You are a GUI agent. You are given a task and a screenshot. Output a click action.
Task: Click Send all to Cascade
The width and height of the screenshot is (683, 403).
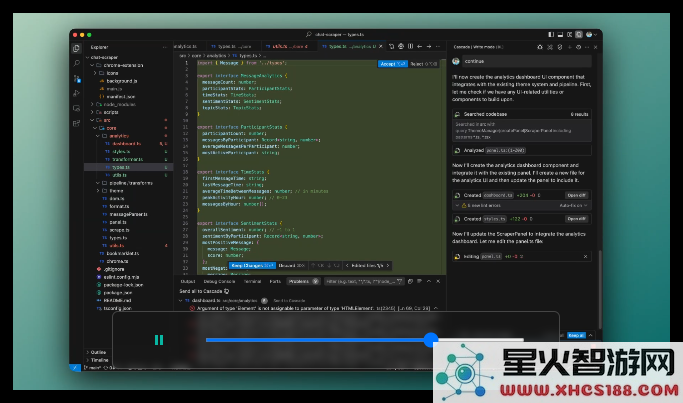tap(204, 291)
